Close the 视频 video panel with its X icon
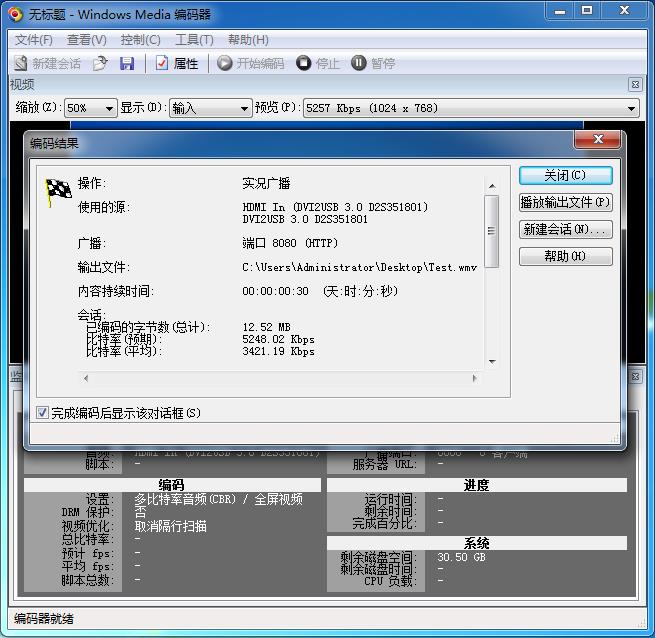The width and height of the screenshot is (655, 638). [635, 85]
